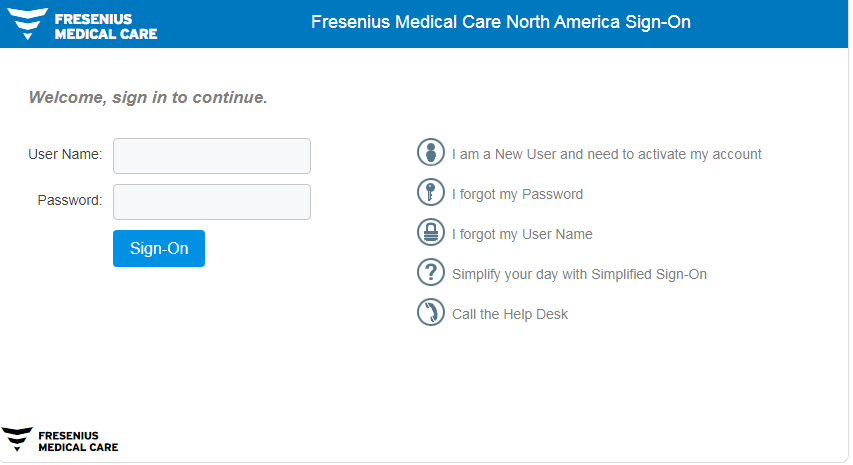Click the 'Welcome, sign in to continue' heading

(148, 98)
